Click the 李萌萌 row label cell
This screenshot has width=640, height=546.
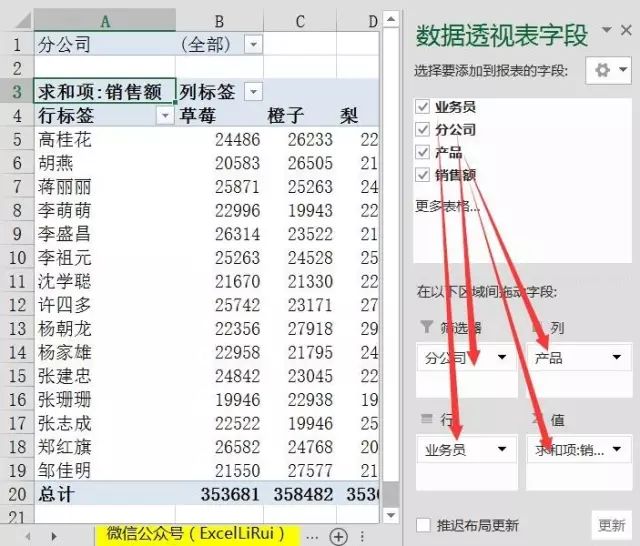point(105,211)
